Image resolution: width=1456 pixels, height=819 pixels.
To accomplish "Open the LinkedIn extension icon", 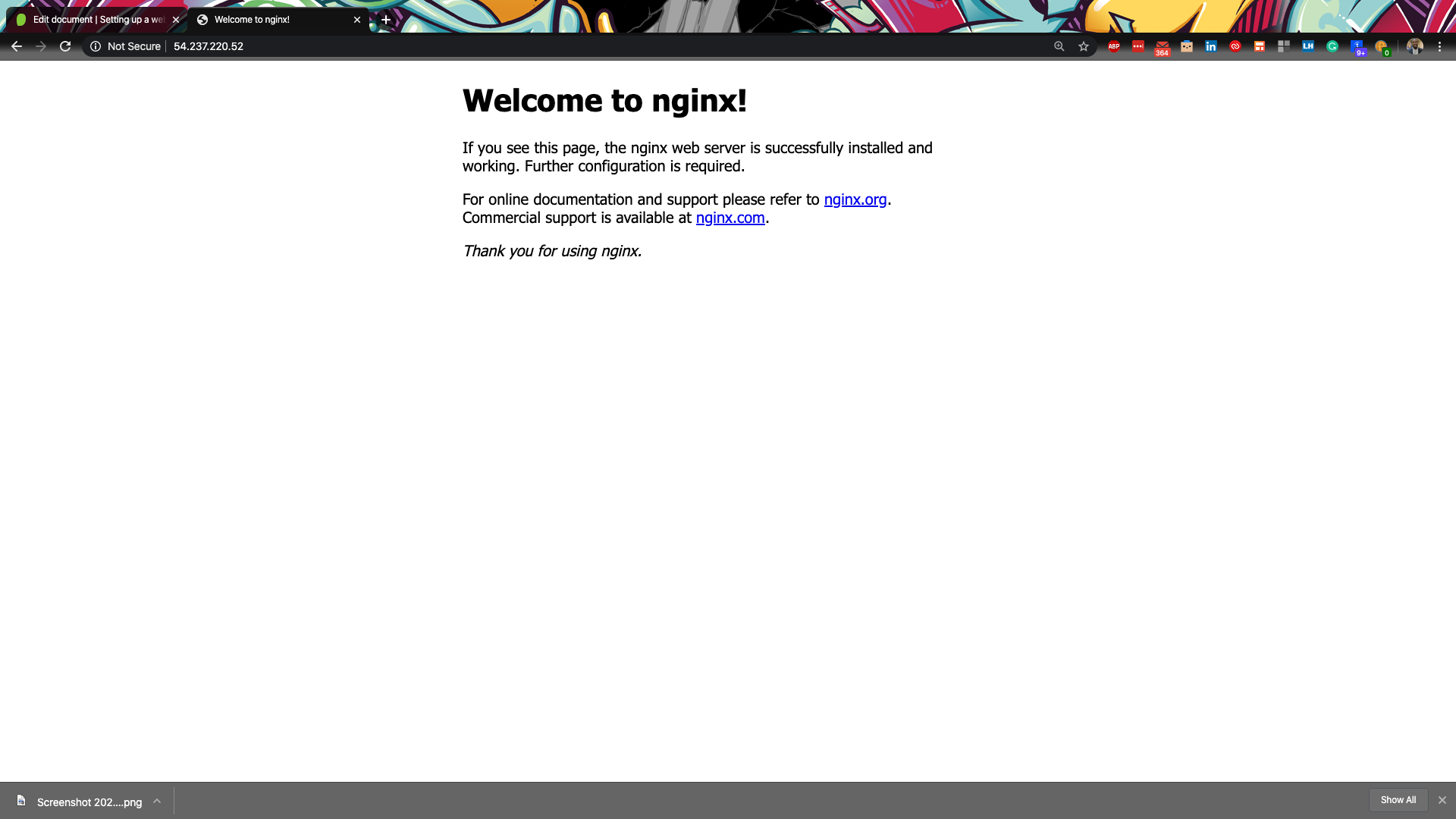I will [x=1211, y=46].
